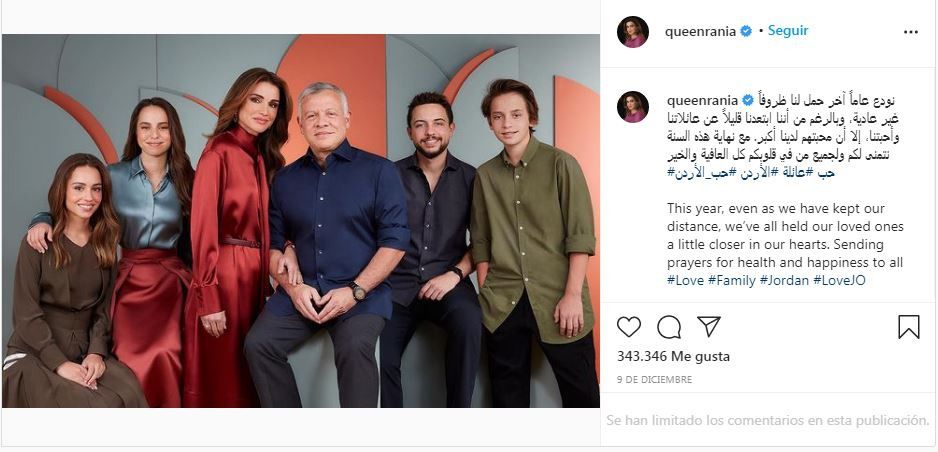View the 343.346 Me gusta likes list

pyautogui.click(x=673, y=357)
